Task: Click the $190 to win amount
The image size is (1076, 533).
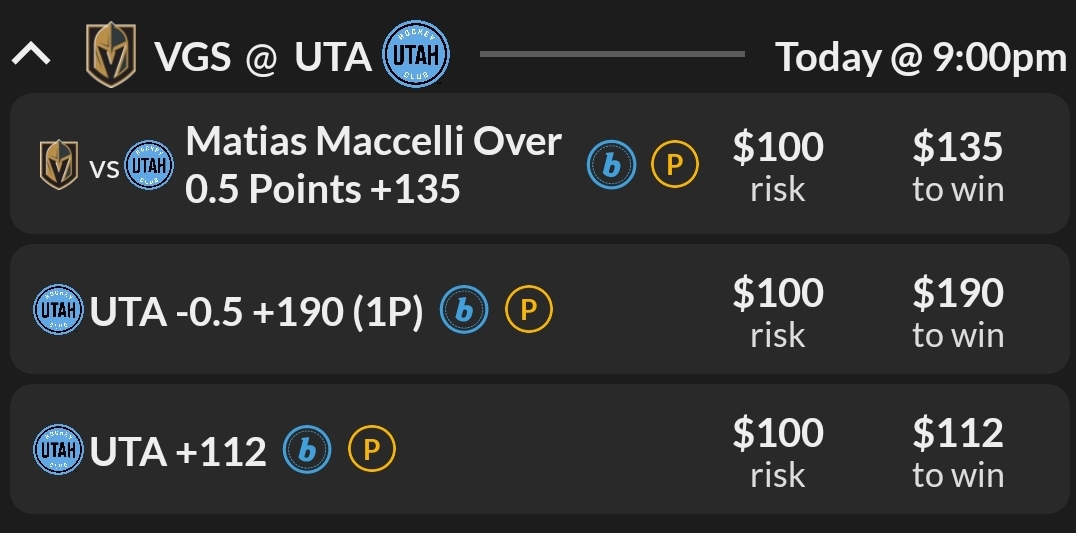Action: coord(957,311)
